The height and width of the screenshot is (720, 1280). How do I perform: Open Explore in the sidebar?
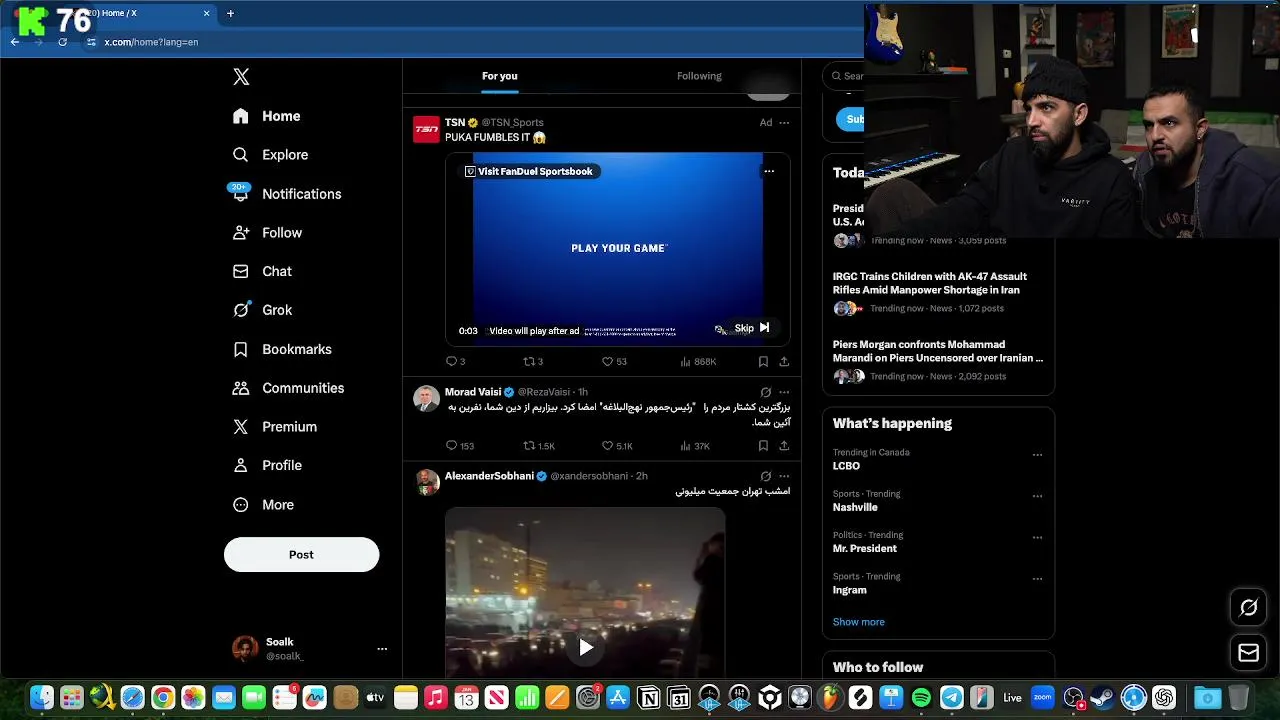pyautogui.click(x=270, y=155)
